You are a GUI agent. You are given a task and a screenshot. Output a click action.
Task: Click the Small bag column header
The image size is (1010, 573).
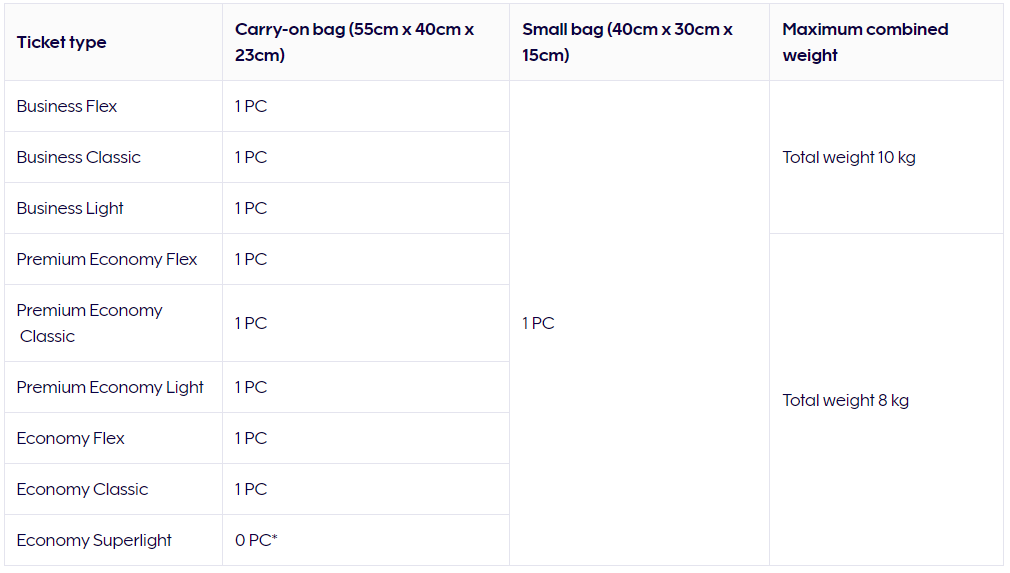pyautogui.click(x=627, y=43)
